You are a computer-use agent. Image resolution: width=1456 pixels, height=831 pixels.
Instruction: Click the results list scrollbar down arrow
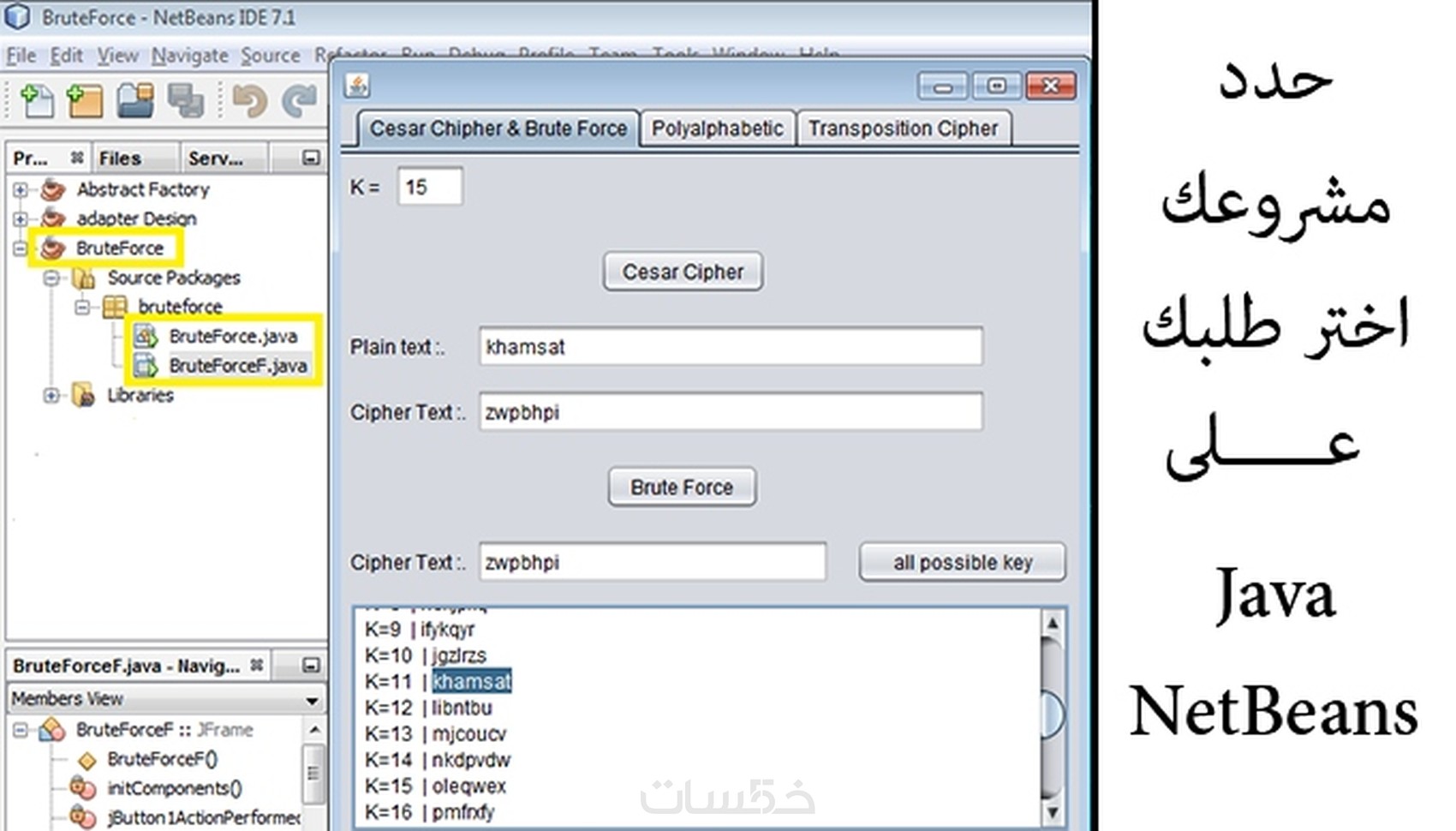[x=1053, y=811]
